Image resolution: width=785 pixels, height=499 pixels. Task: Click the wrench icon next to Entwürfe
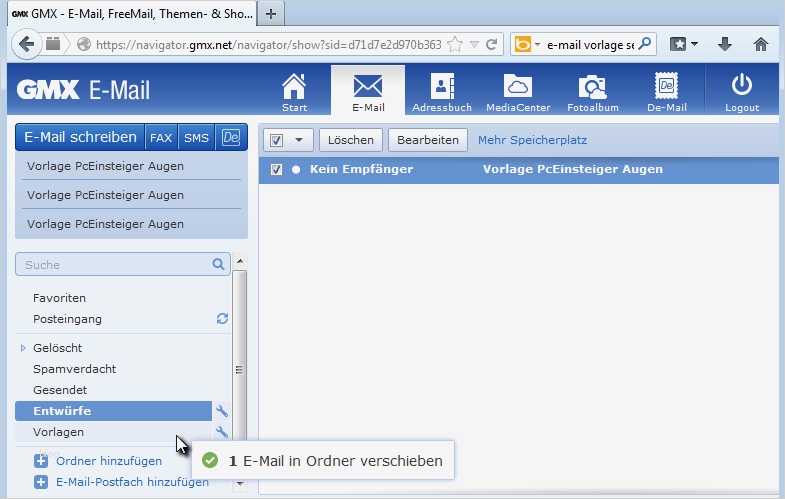click(221, 411)
